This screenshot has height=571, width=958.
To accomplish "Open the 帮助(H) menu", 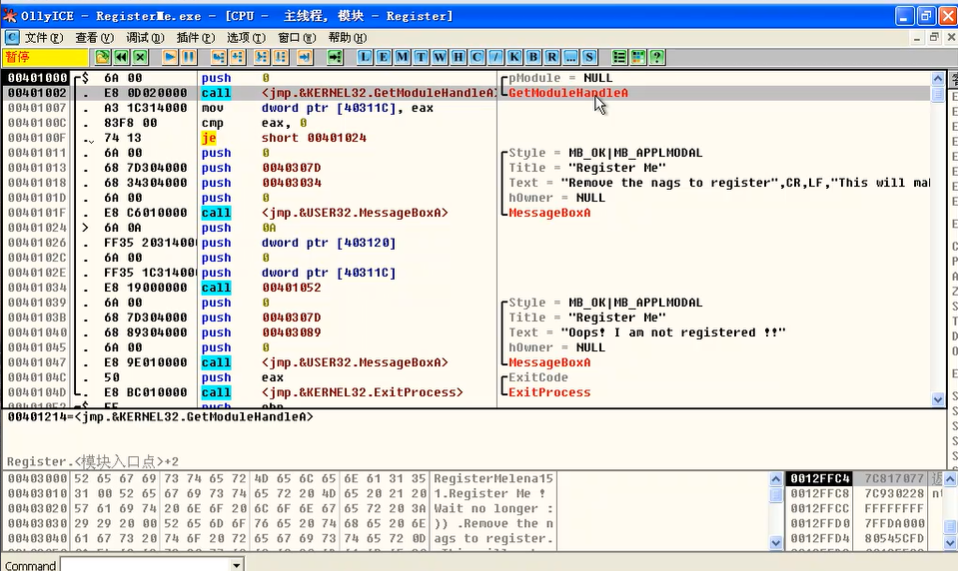I will [x=348, y=38].
